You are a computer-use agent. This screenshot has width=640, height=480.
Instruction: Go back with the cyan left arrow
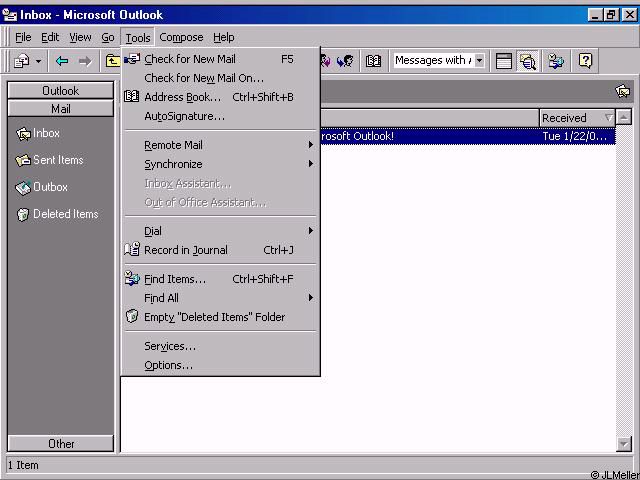click(62, 61)
